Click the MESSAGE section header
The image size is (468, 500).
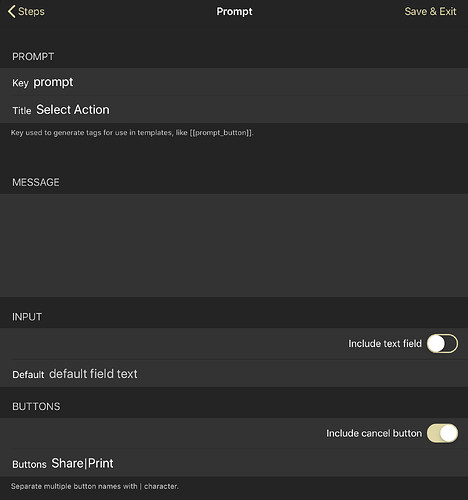pyautogui.click(x=36, y=182)
